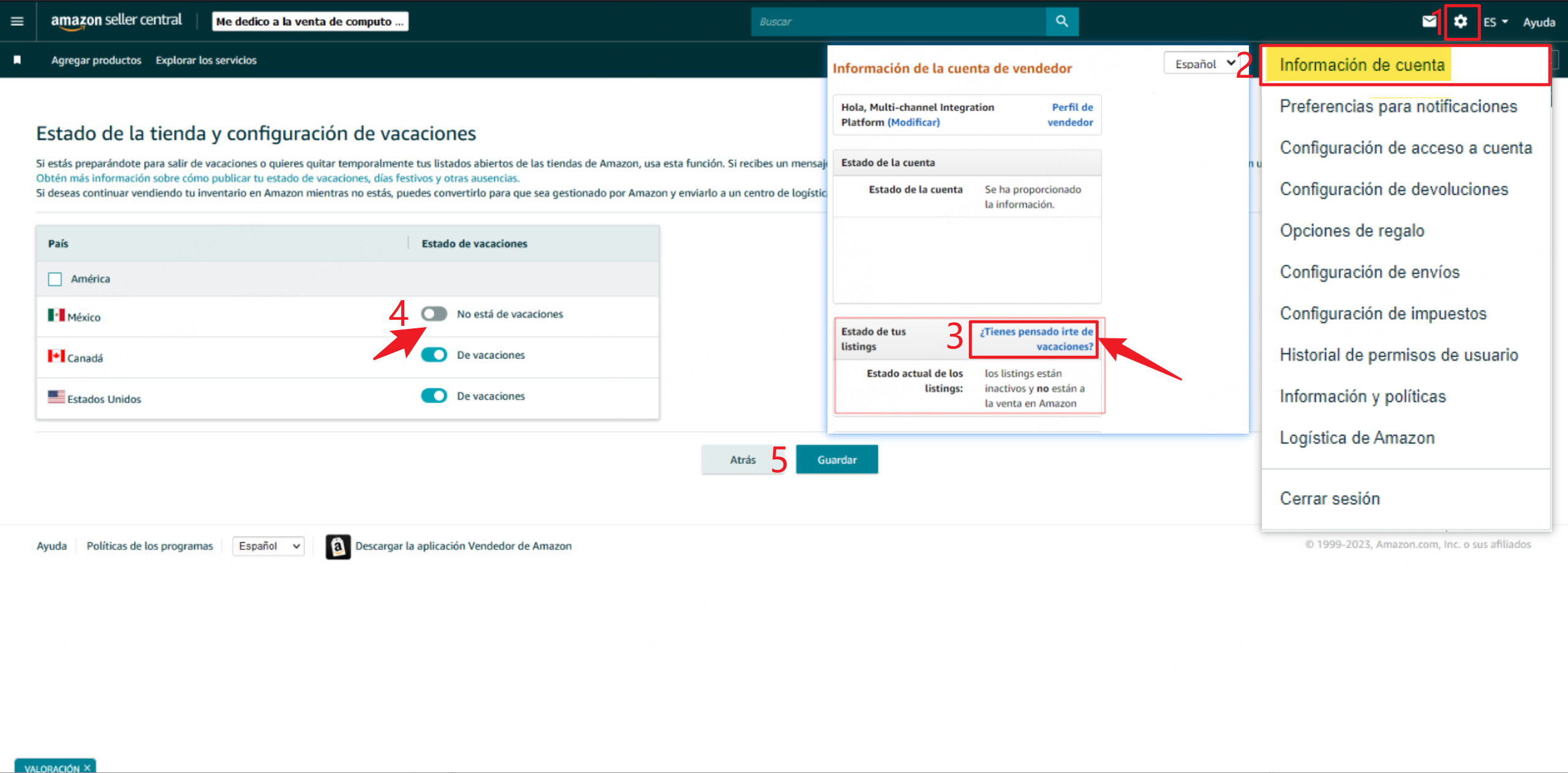This screenshot has height=773, width=1568.
Task: Click the search magnifier button
Action: pyautogui.click(x=1062, y=21)
